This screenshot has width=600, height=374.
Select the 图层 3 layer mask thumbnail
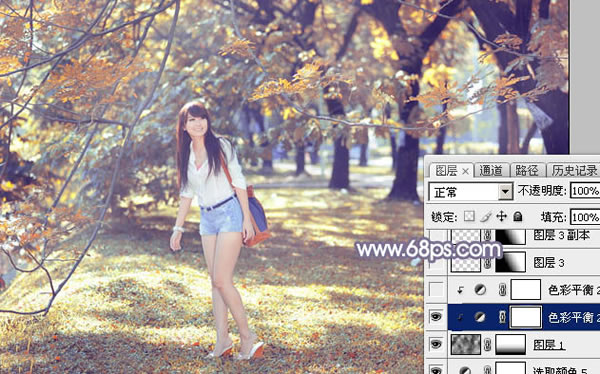(510, 263)
